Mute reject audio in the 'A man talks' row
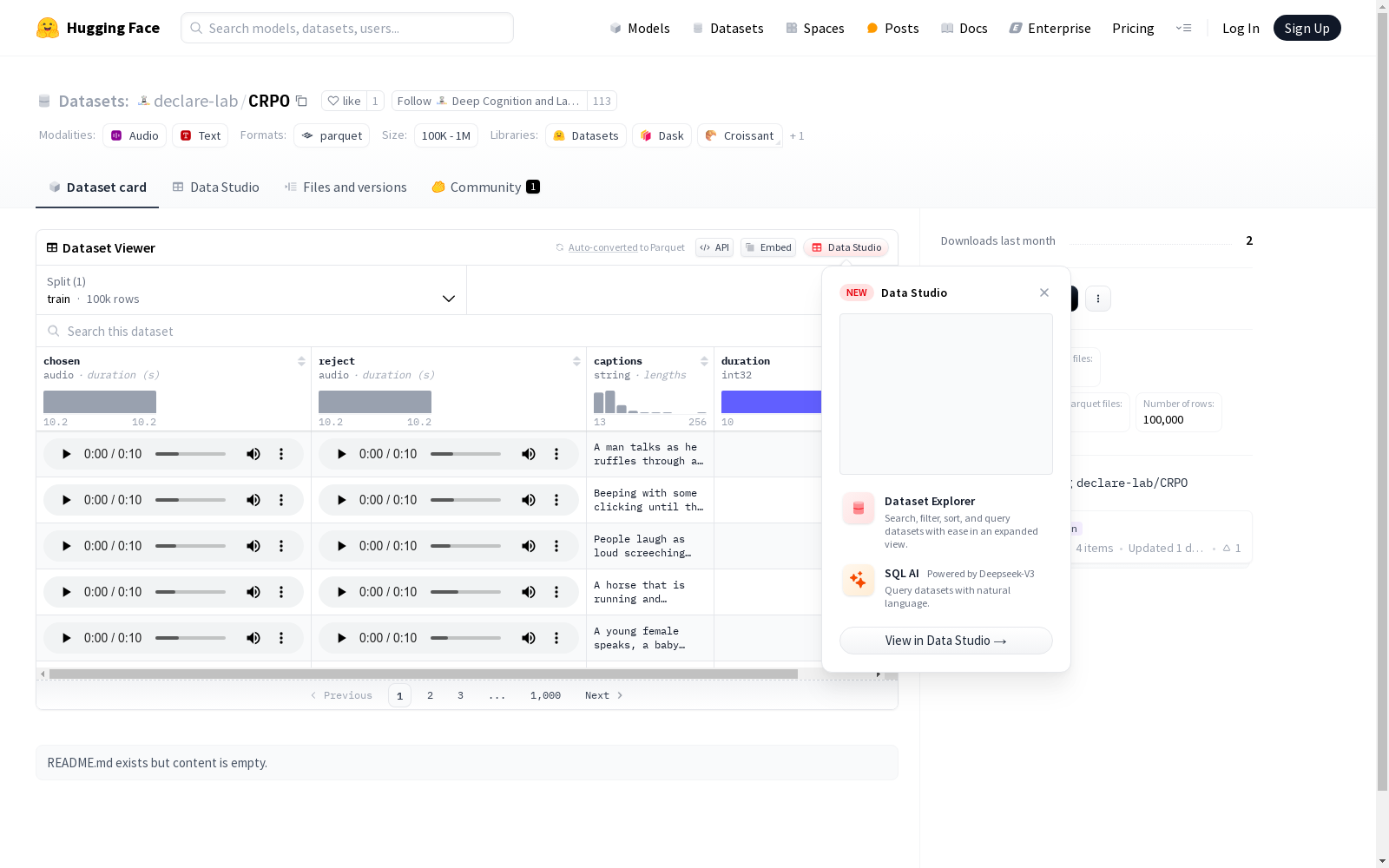The width and height of the screenshot is (1389, 868). point(529,454)
